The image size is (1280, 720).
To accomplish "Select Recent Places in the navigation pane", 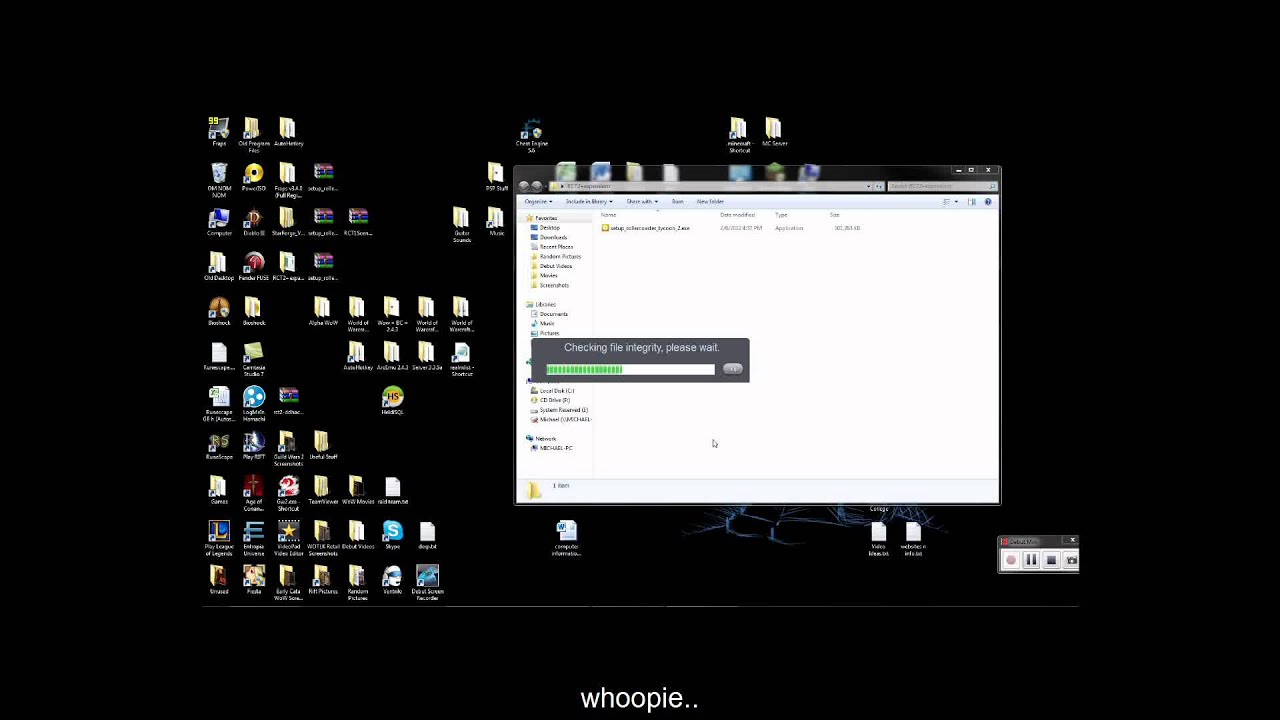I will (552, 247).
